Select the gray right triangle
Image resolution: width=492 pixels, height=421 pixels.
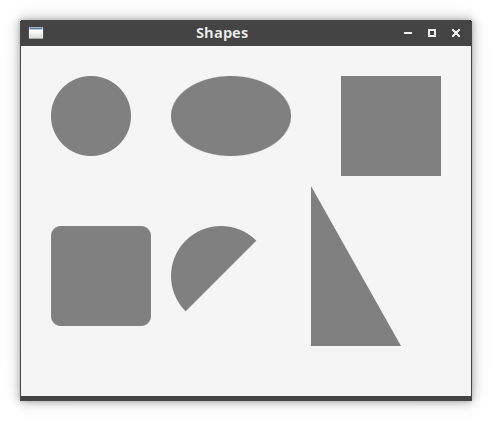click(340, 293)
